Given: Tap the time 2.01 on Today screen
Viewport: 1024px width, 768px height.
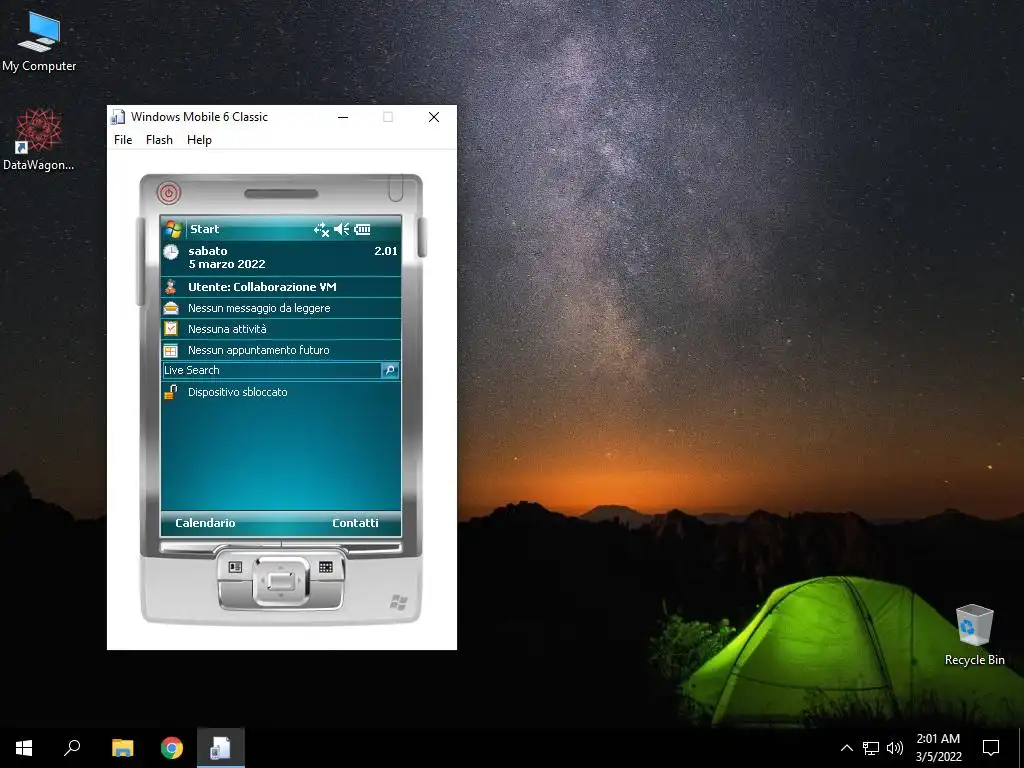Looking at the screenshot, I should pyautogui.click(x=386, y=251).
